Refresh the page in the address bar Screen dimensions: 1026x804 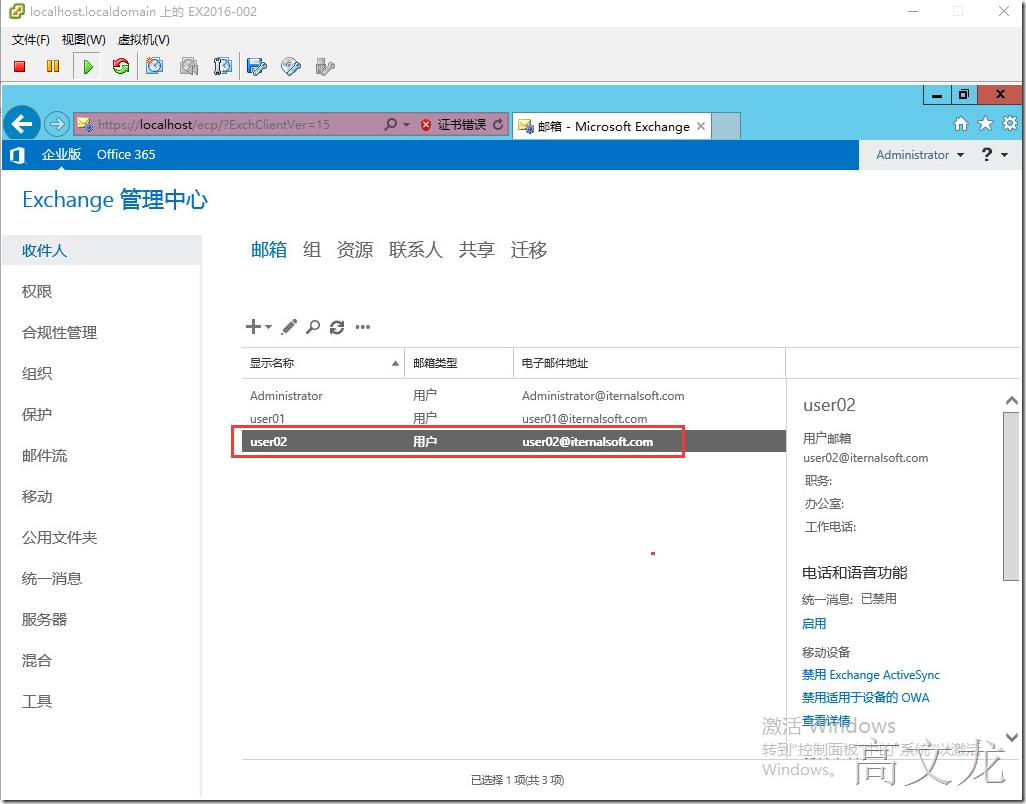click(x=499, y=124)
